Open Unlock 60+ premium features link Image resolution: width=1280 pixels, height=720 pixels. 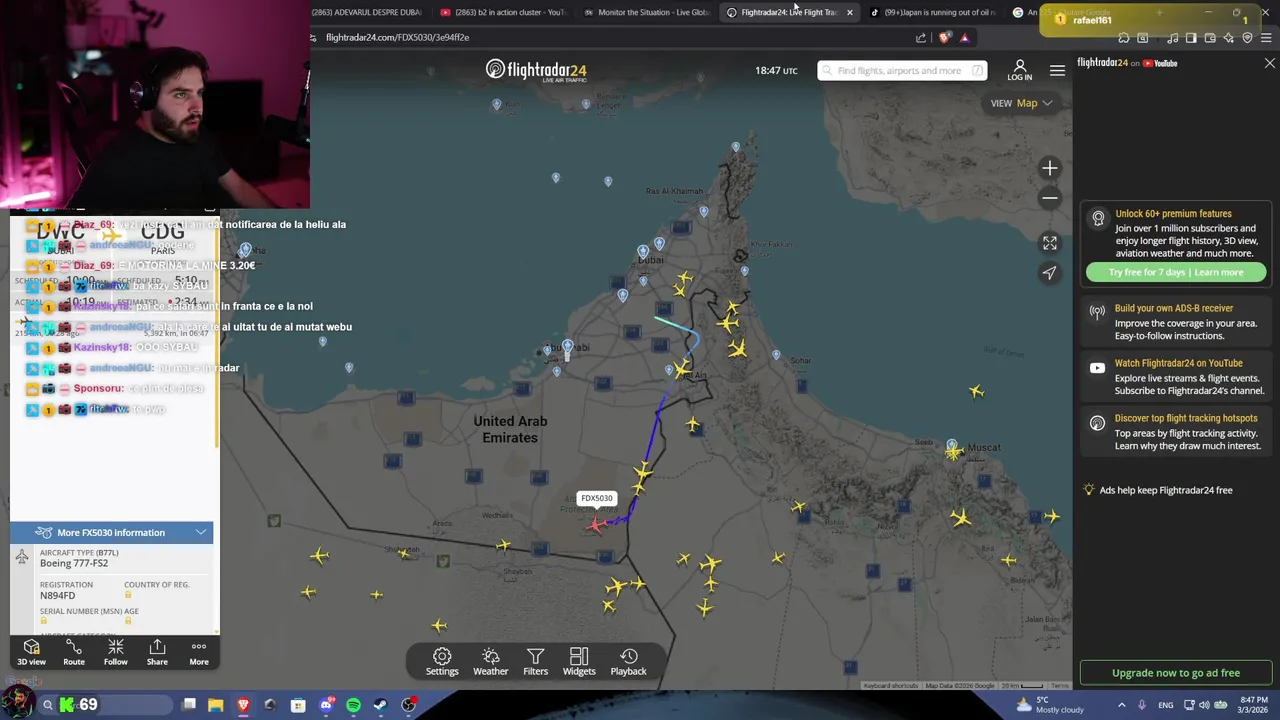coord(1173,213)
